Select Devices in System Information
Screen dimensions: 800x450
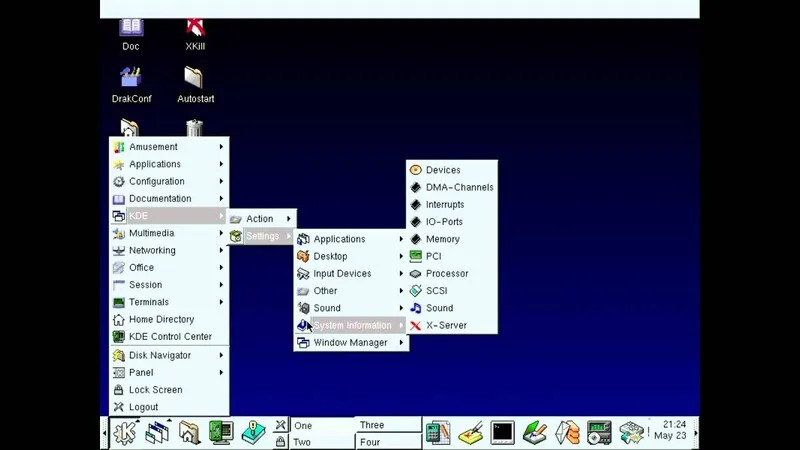click(x=452, y=170)
